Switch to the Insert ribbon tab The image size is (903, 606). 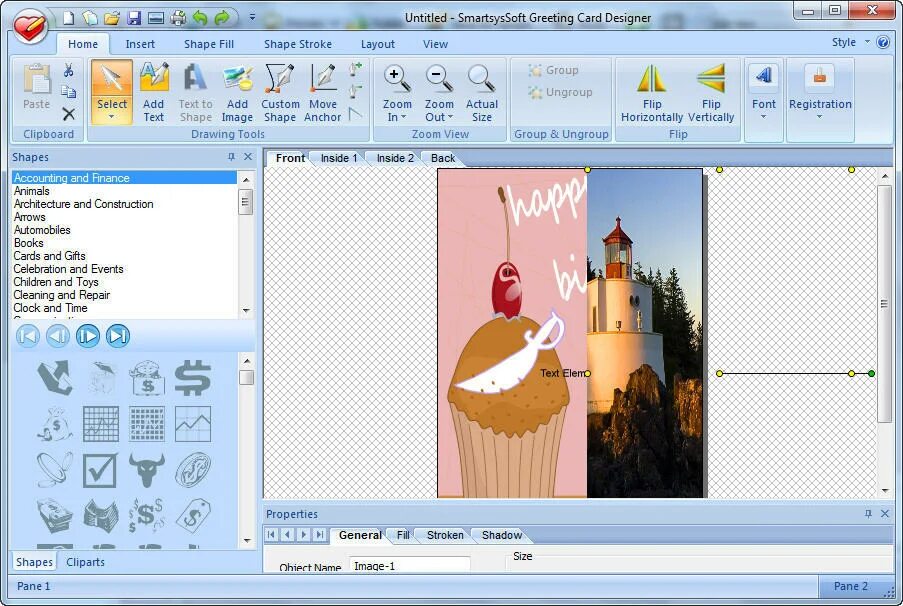tap(140, 44)
